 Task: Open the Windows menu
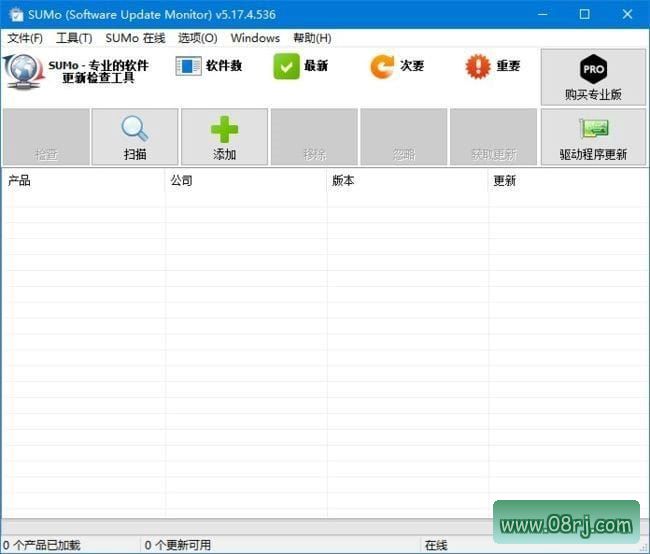click(x=255, y=38)
